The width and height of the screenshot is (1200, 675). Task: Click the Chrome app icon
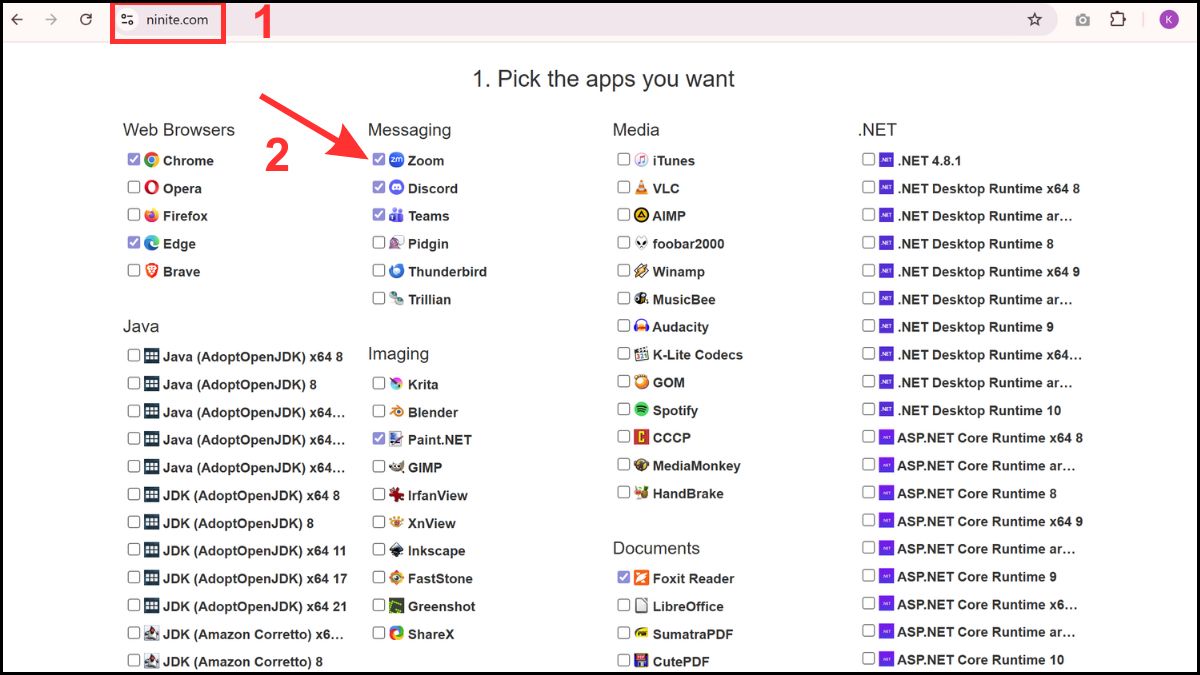[x=152, y=160]
